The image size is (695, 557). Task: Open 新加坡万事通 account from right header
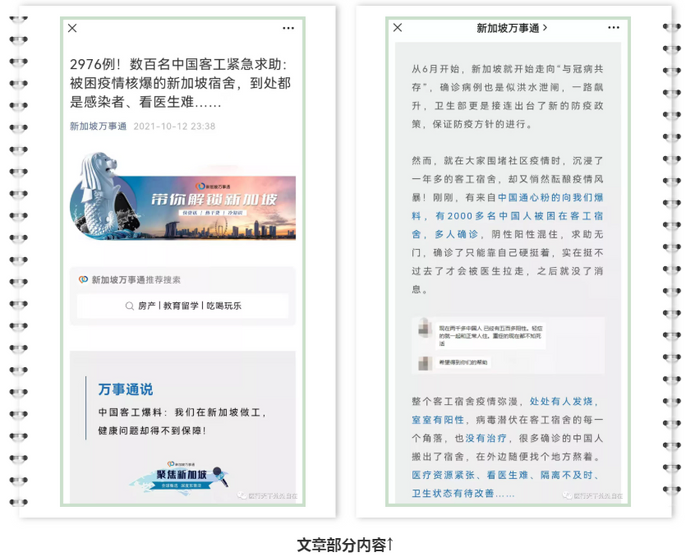(511, 28)
